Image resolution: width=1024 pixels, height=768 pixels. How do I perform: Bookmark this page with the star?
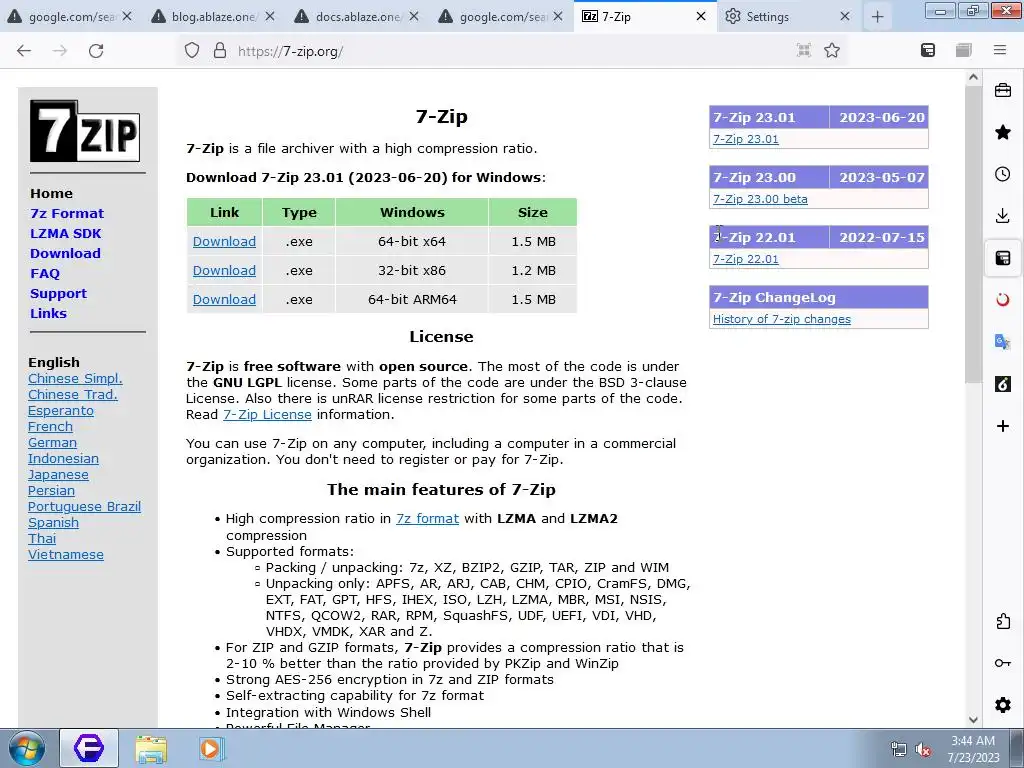point(831,50)
